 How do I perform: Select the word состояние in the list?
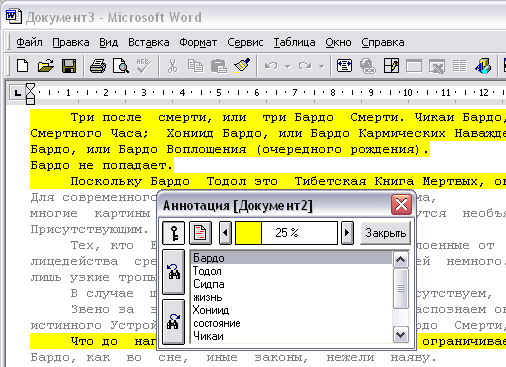[x=292, y=323]
